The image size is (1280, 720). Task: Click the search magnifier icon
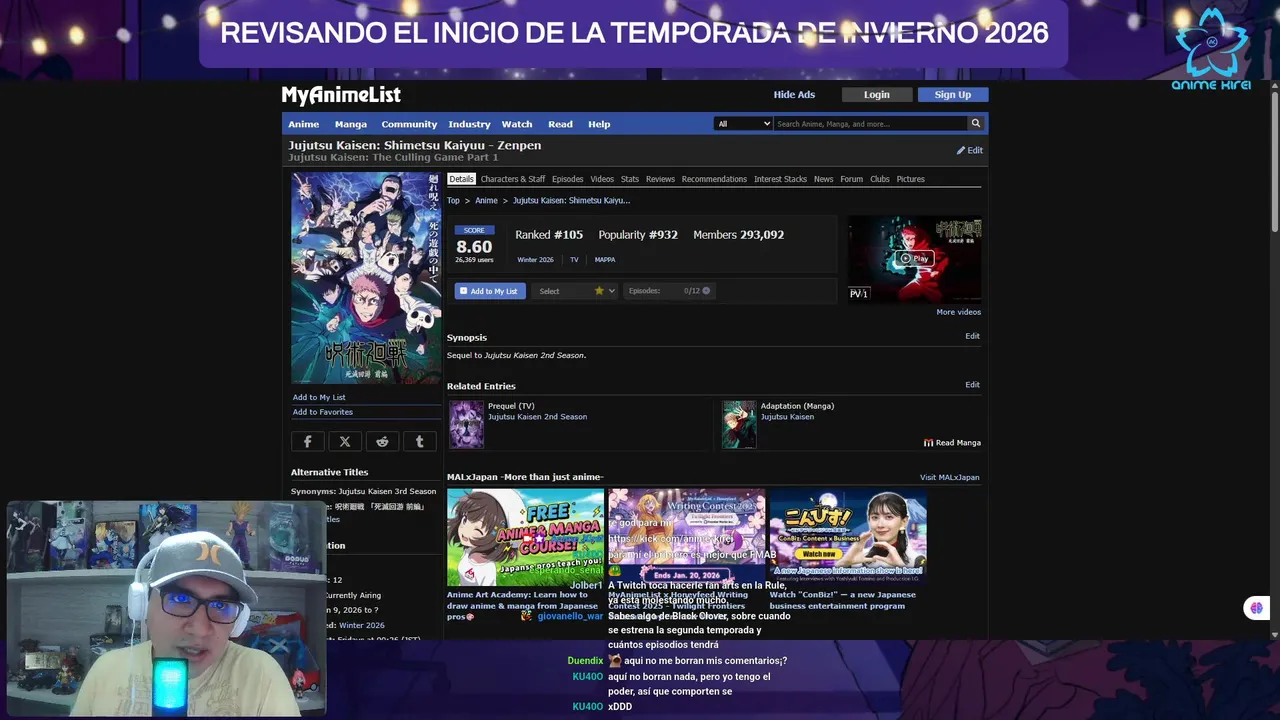(x=975, y=124)
